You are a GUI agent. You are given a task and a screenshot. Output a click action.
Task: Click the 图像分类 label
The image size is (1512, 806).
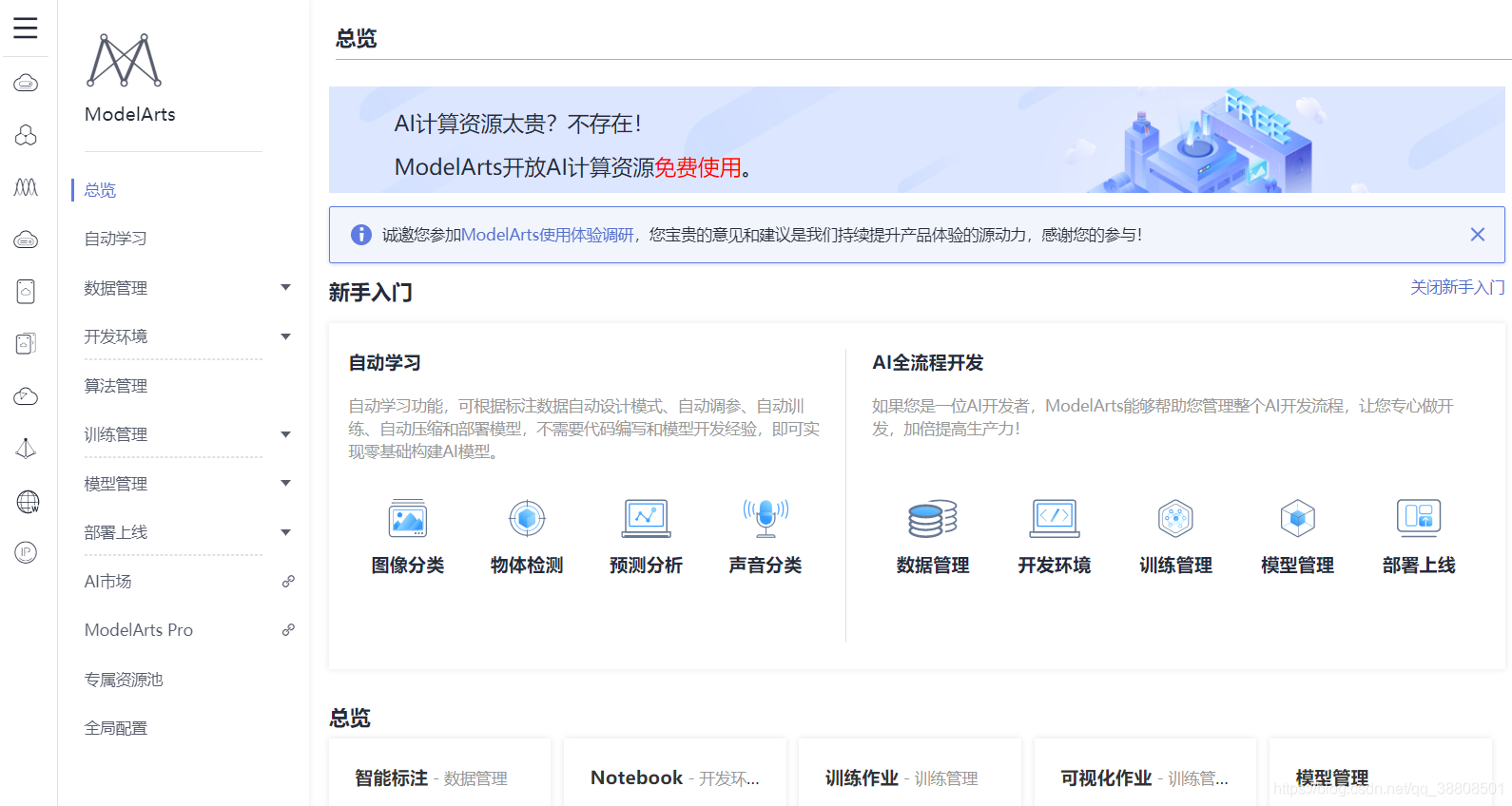click(408, 566)
